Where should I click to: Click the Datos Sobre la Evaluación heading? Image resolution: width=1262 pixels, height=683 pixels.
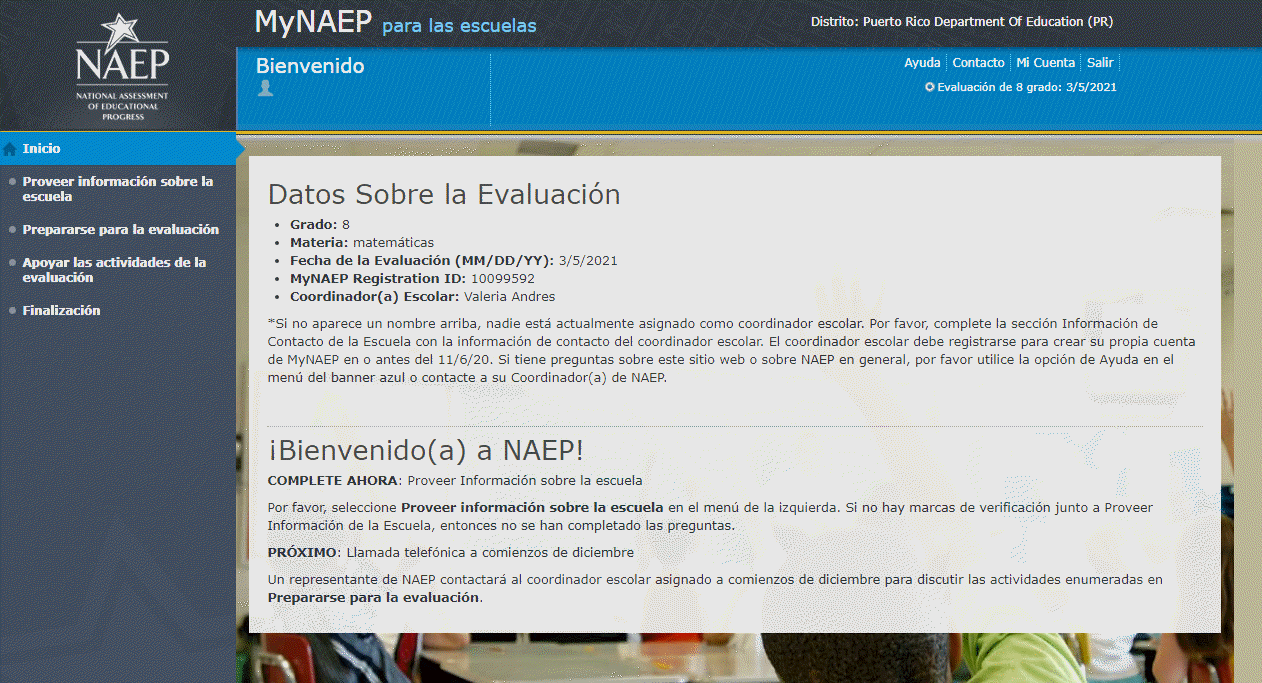pyautogui.click(x=444, y=194)
